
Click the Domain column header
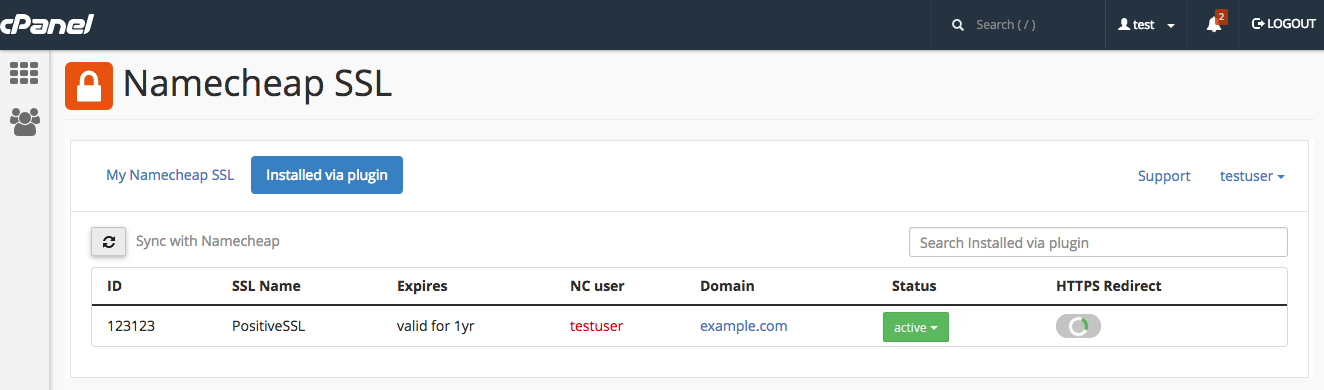(x=727, y=286)
